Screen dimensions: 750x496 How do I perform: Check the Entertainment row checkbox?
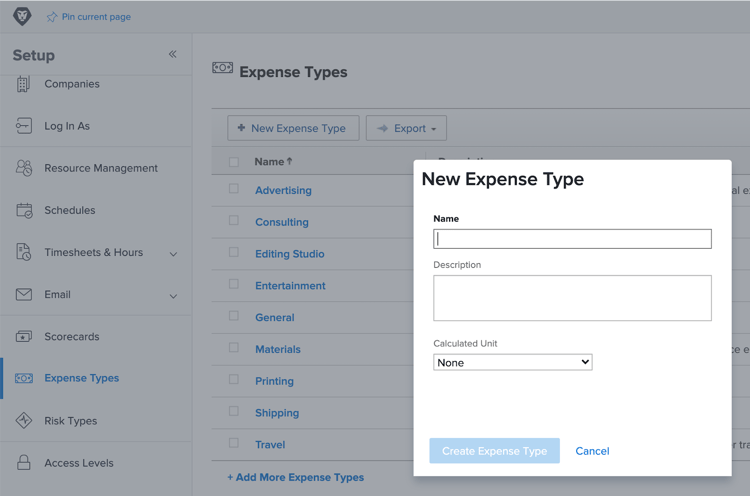tap(234, 284)
